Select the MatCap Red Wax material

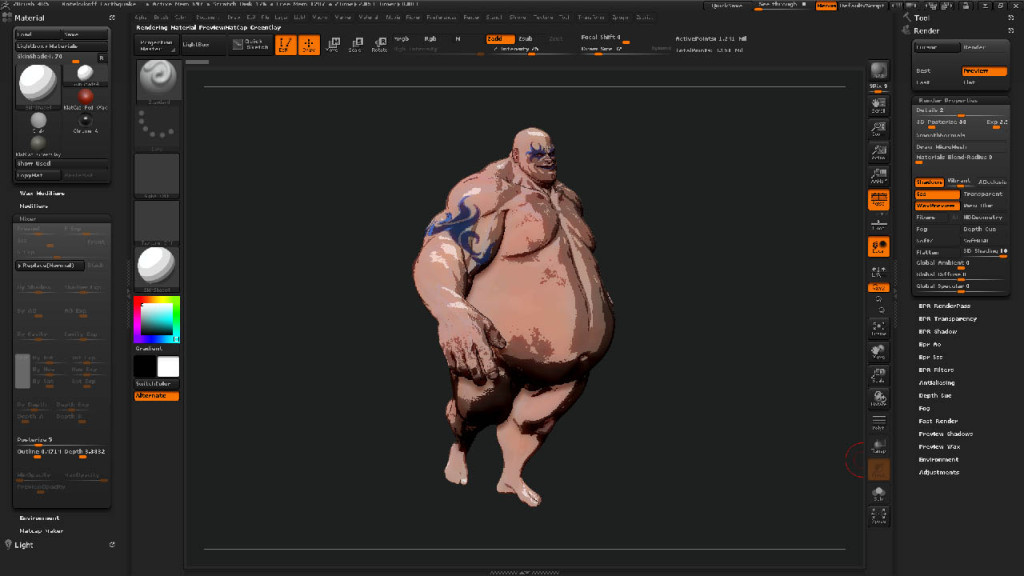86,98
